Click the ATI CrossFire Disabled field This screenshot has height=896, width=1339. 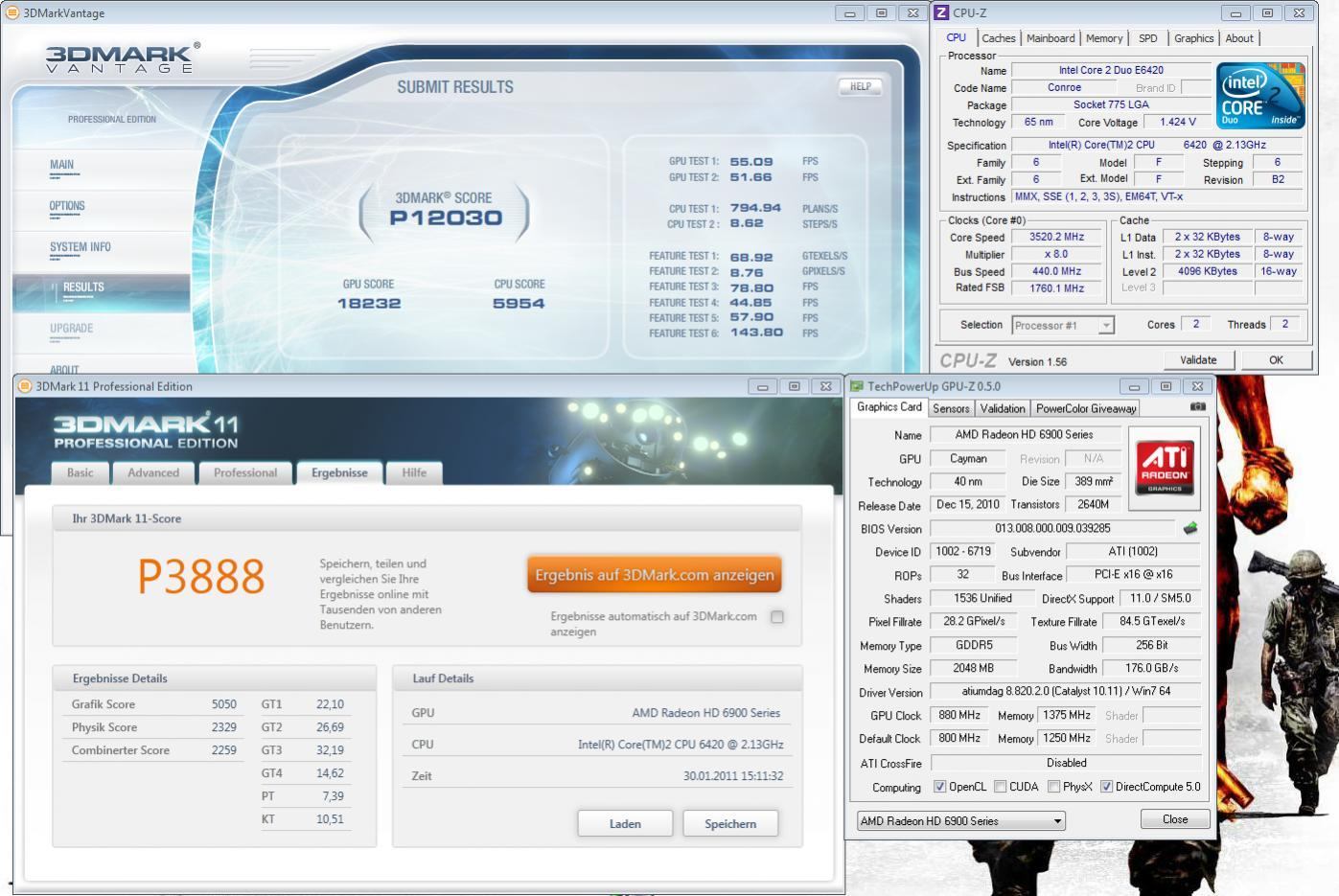coord(1066,763)
